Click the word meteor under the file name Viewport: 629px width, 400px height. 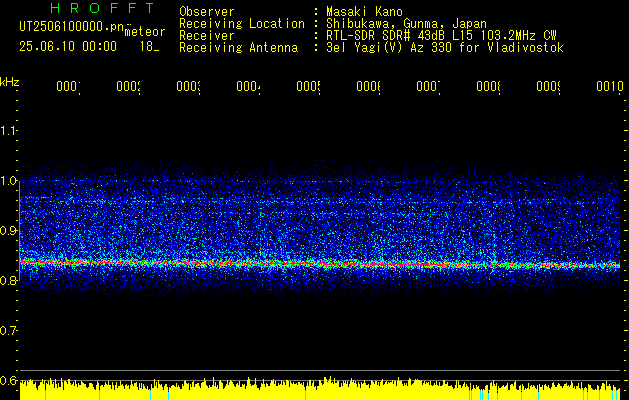[x=145, y=32]
